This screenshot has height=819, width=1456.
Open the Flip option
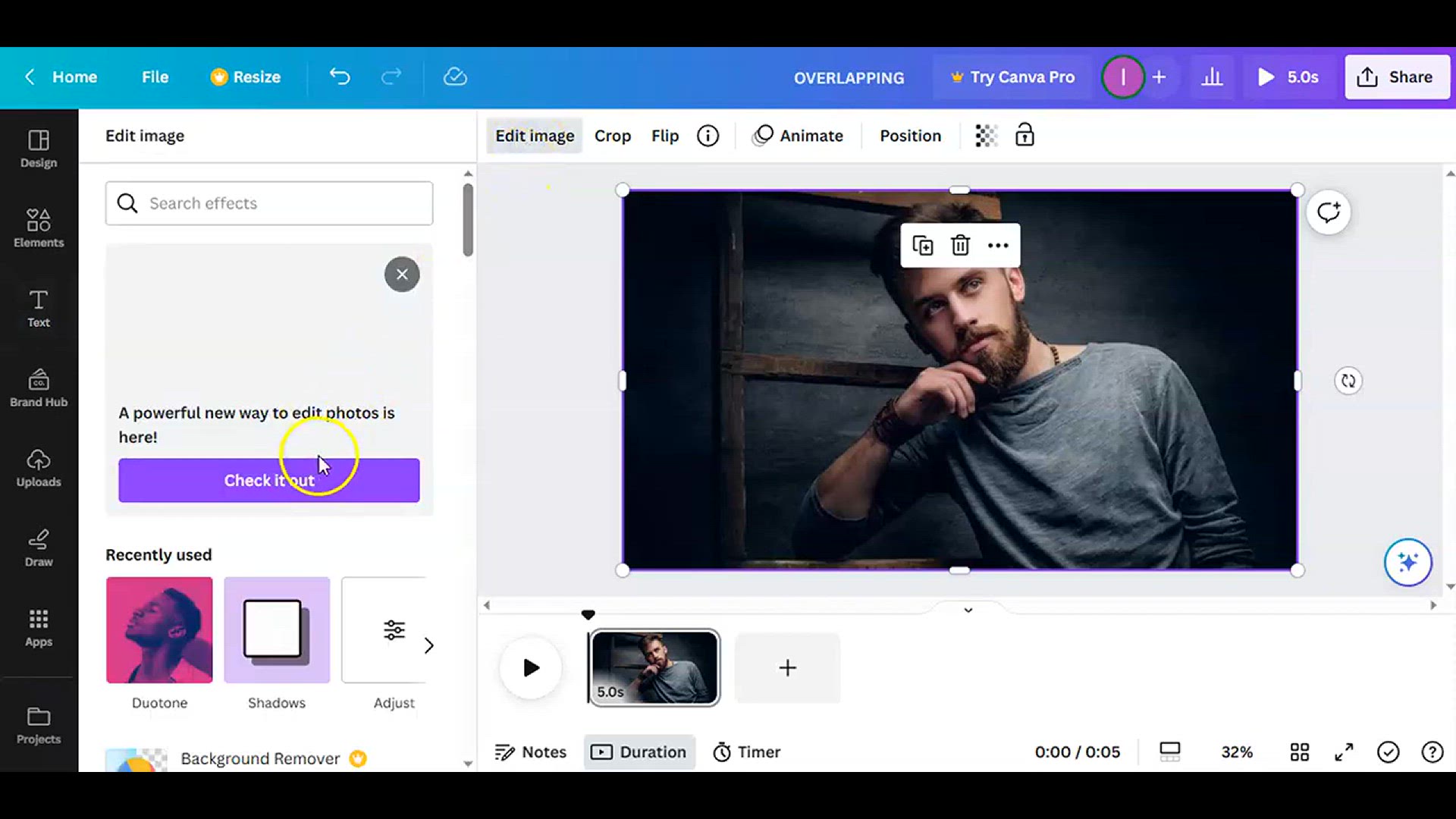click(x=665, y=136)
